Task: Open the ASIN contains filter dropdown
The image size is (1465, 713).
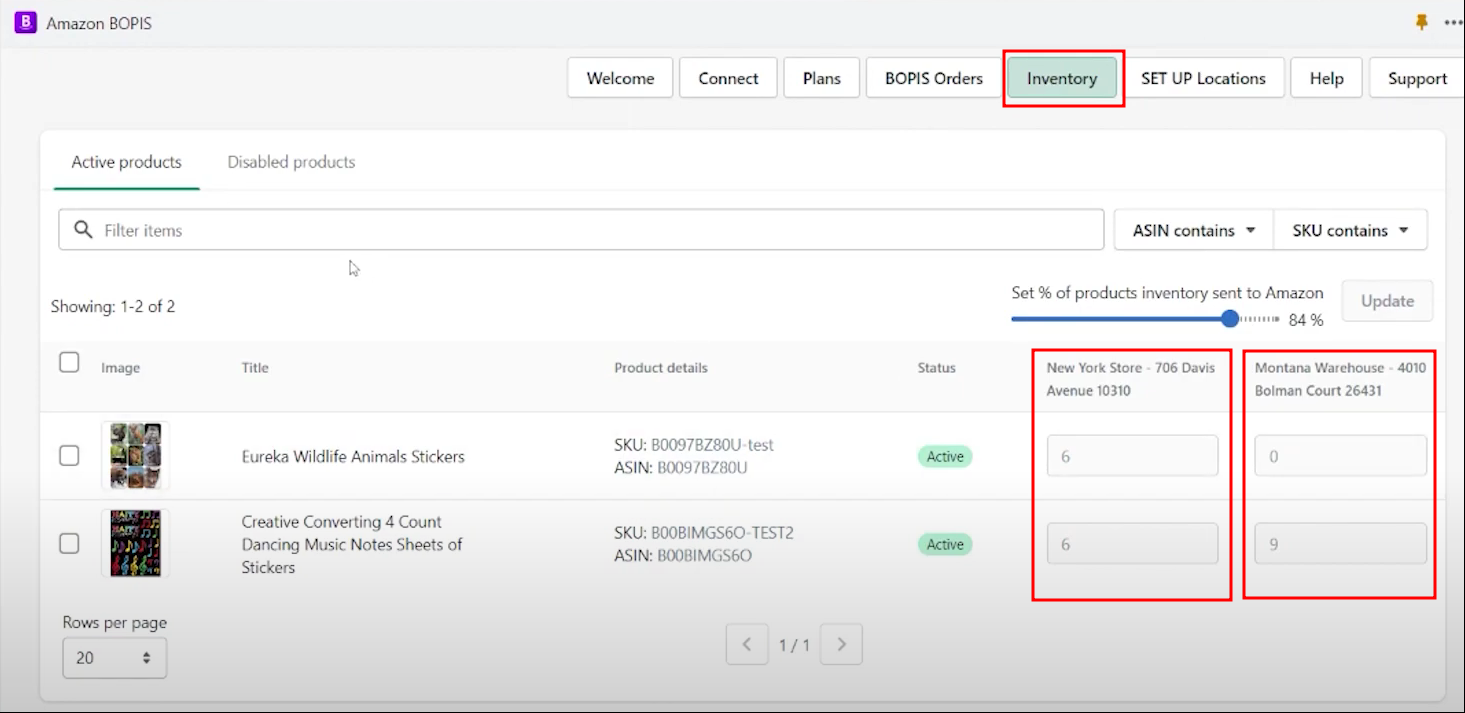Action: tap(1194, 230)
